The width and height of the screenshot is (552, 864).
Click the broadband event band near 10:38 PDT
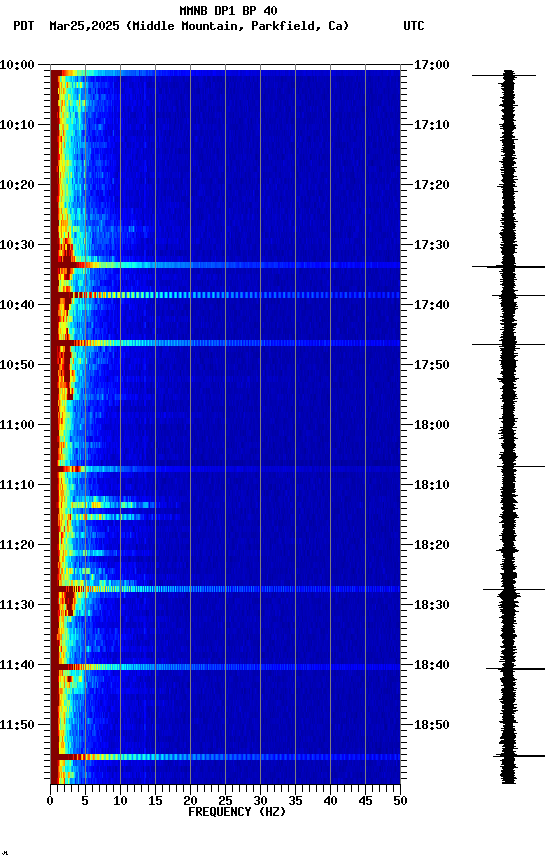point(225,295)
